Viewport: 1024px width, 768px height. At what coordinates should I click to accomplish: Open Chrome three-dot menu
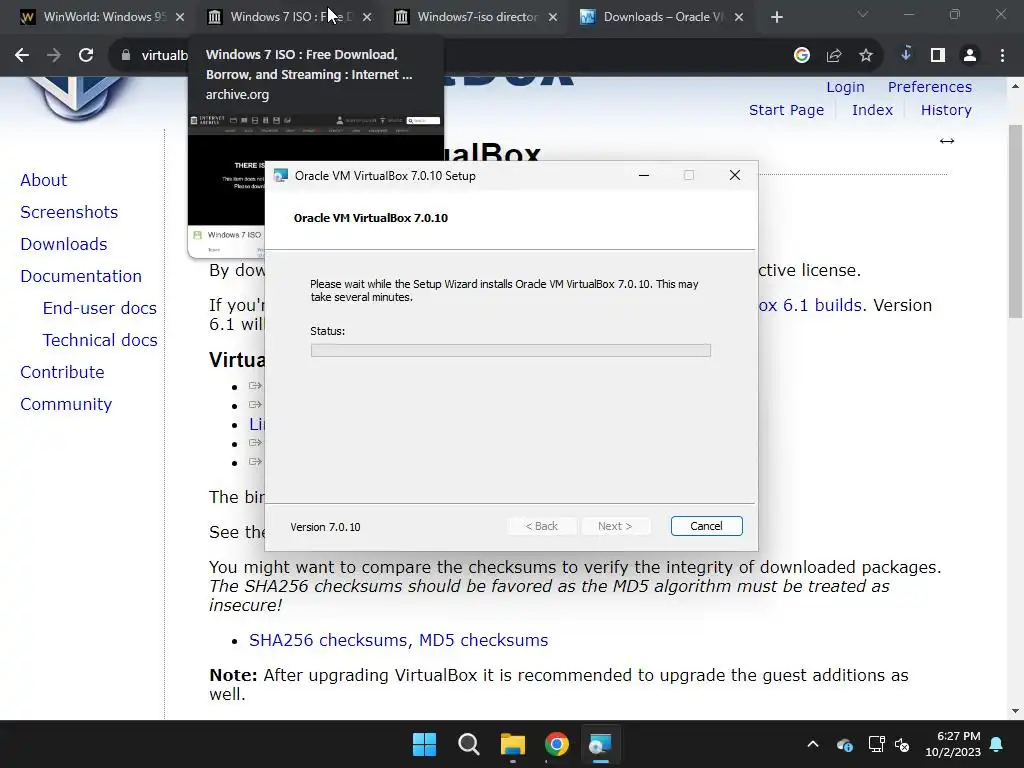1002,56
